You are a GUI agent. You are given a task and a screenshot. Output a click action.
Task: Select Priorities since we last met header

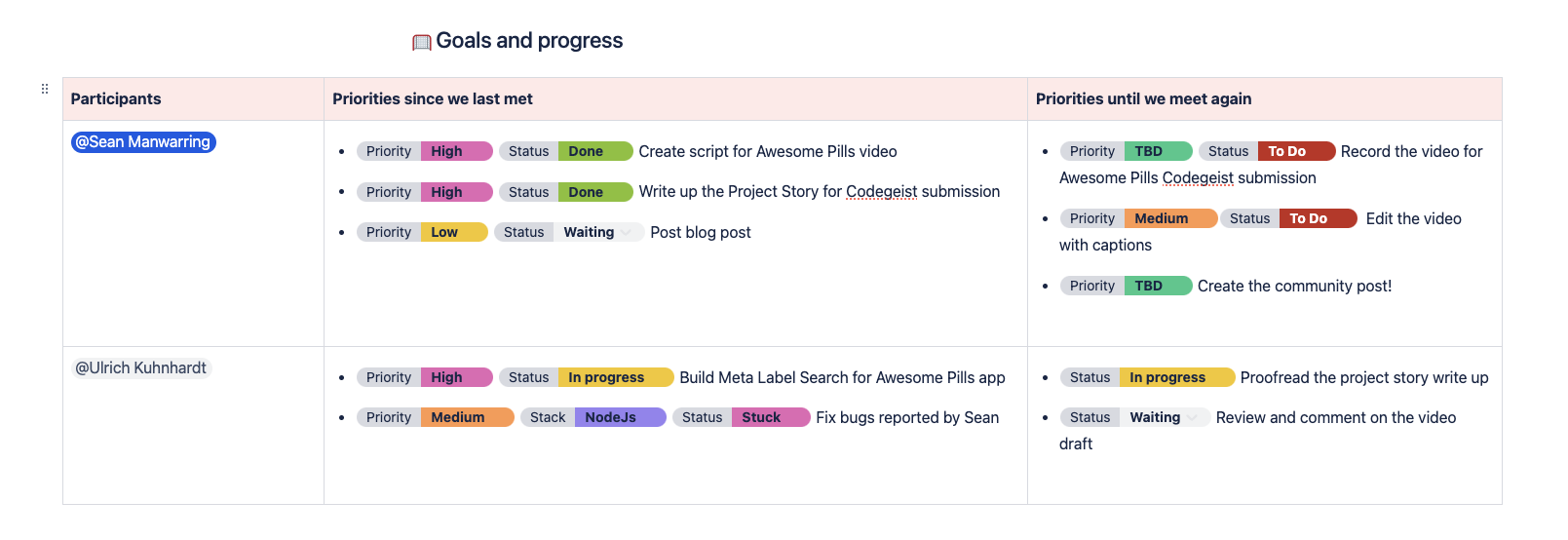(433, 99)
